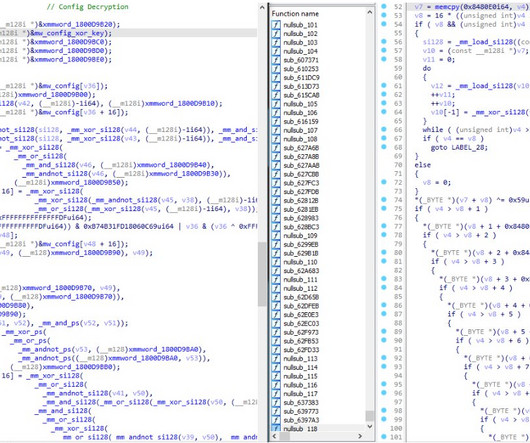Click the function icon beside sub_616159

276,122
